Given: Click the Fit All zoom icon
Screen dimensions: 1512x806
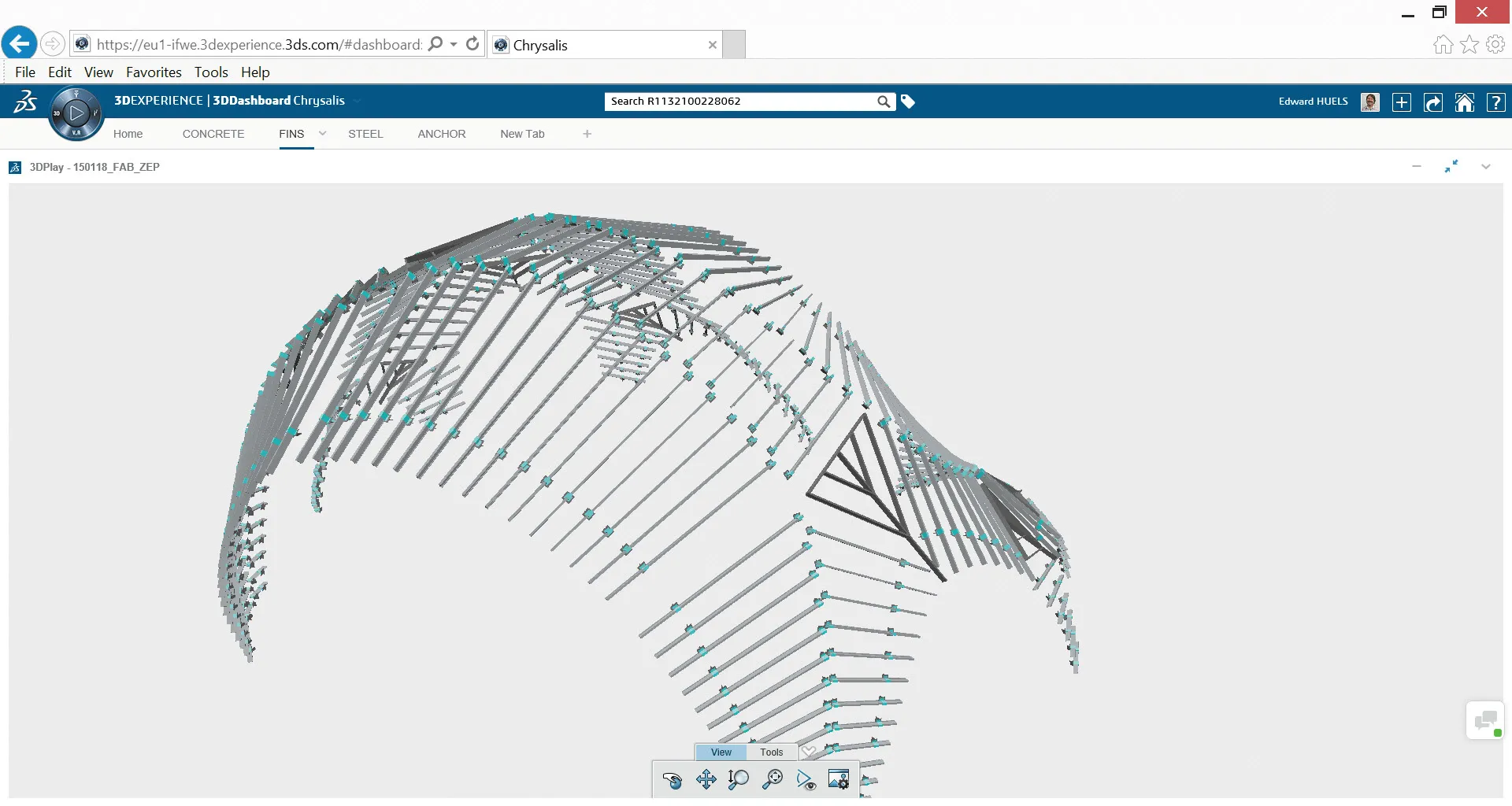Looking at the screenshot, I should pyautogui.click(x=773, y=779).
